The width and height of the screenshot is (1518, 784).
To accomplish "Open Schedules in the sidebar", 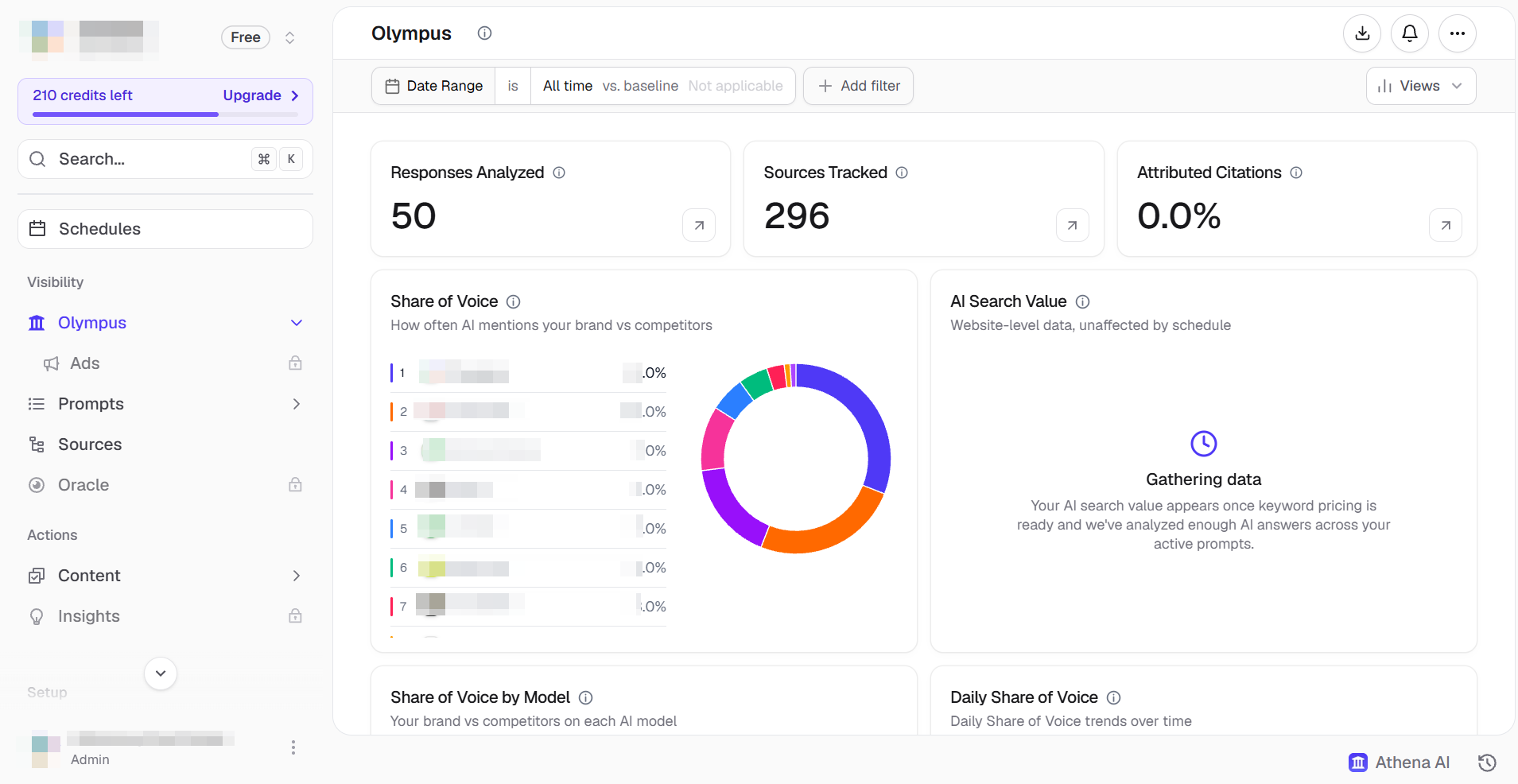I will 165,229.
